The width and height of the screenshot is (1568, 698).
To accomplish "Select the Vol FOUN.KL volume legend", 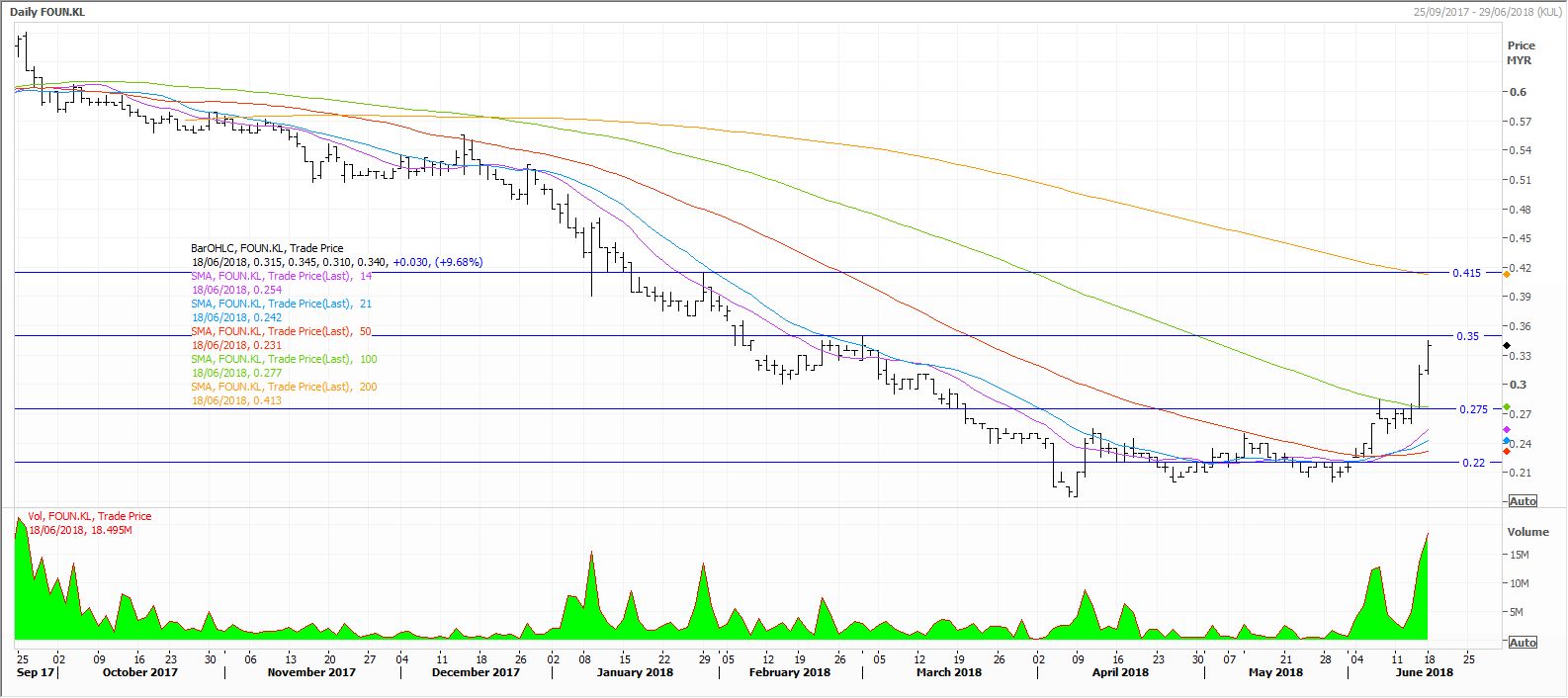I will 90,516.
